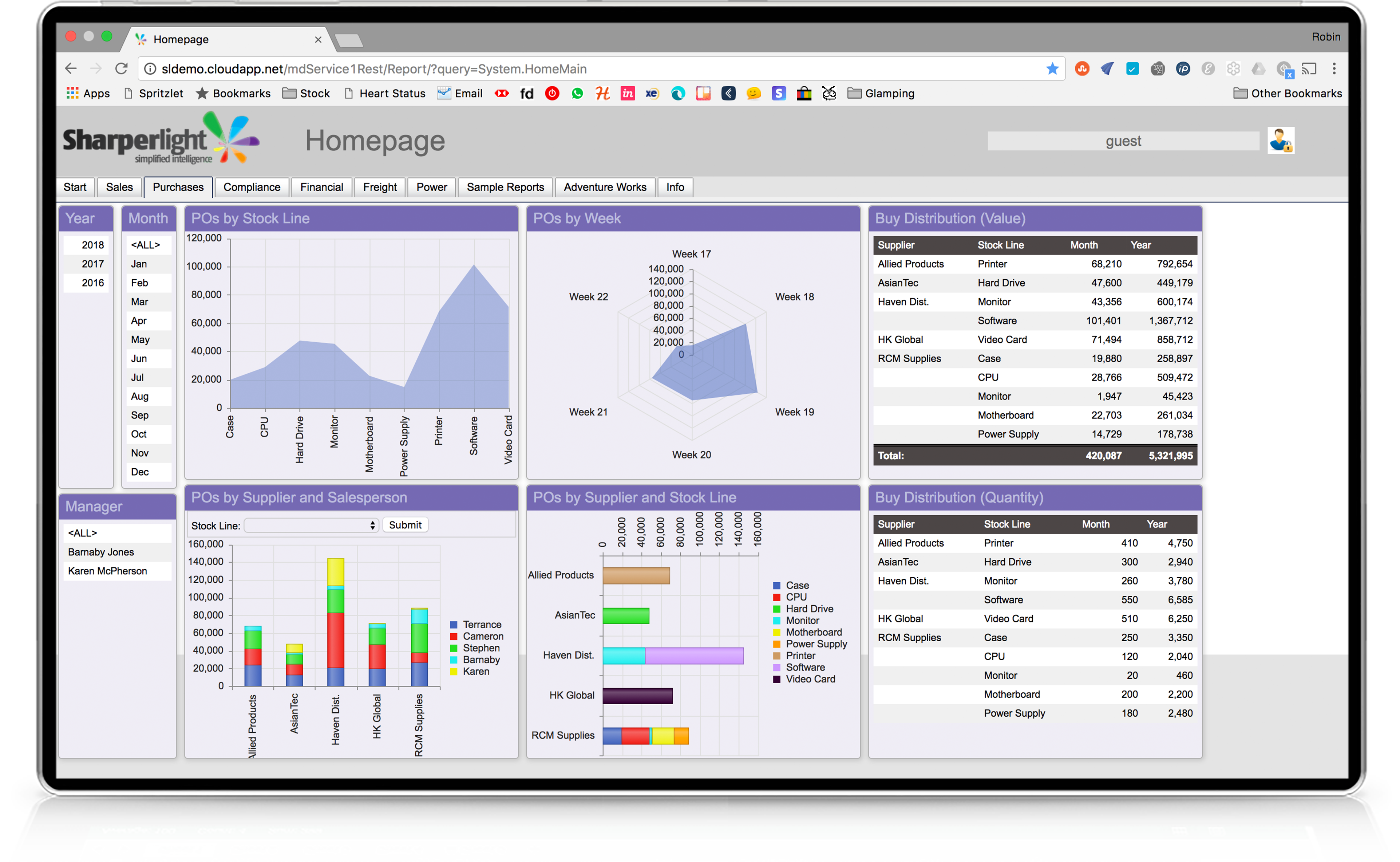This screenshot has width=1400, height=862.
Task: Open the Stock Line dropdown
Action: point(311,525)
